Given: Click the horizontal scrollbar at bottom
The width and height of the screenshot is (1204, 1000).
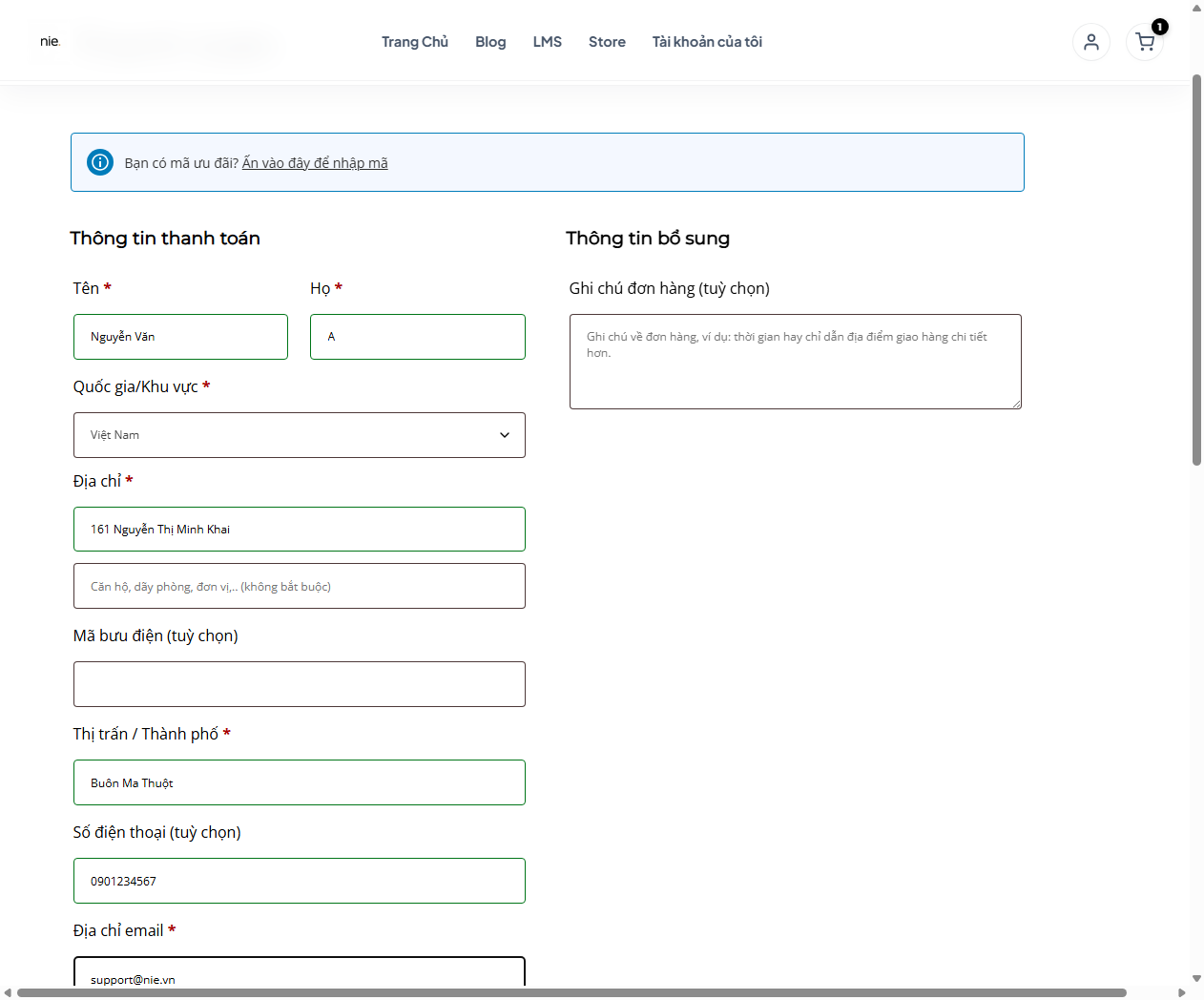Looking at the screenshot, I should point(572,992).
